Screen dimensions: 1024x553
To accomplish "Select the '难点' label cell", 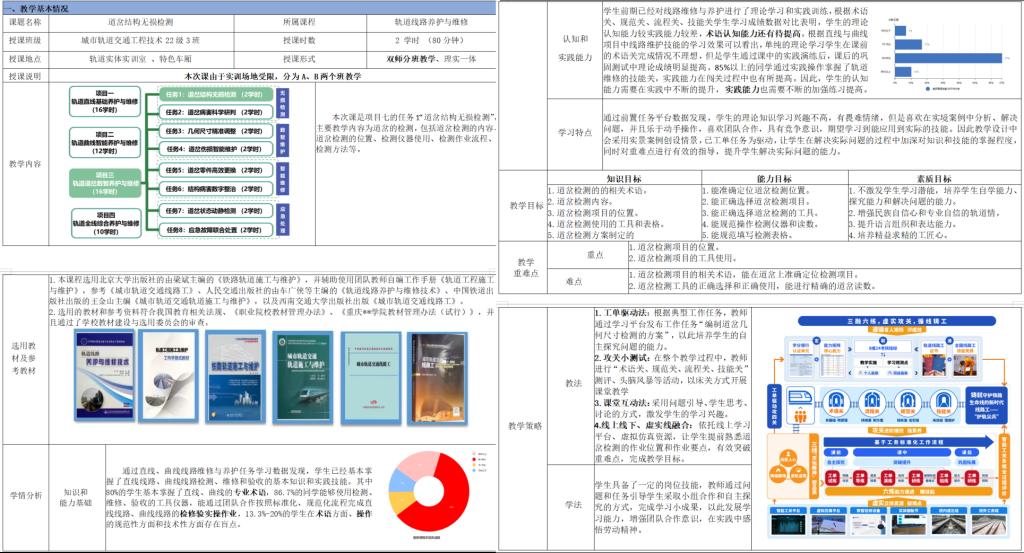I will [x=574, y=281].
